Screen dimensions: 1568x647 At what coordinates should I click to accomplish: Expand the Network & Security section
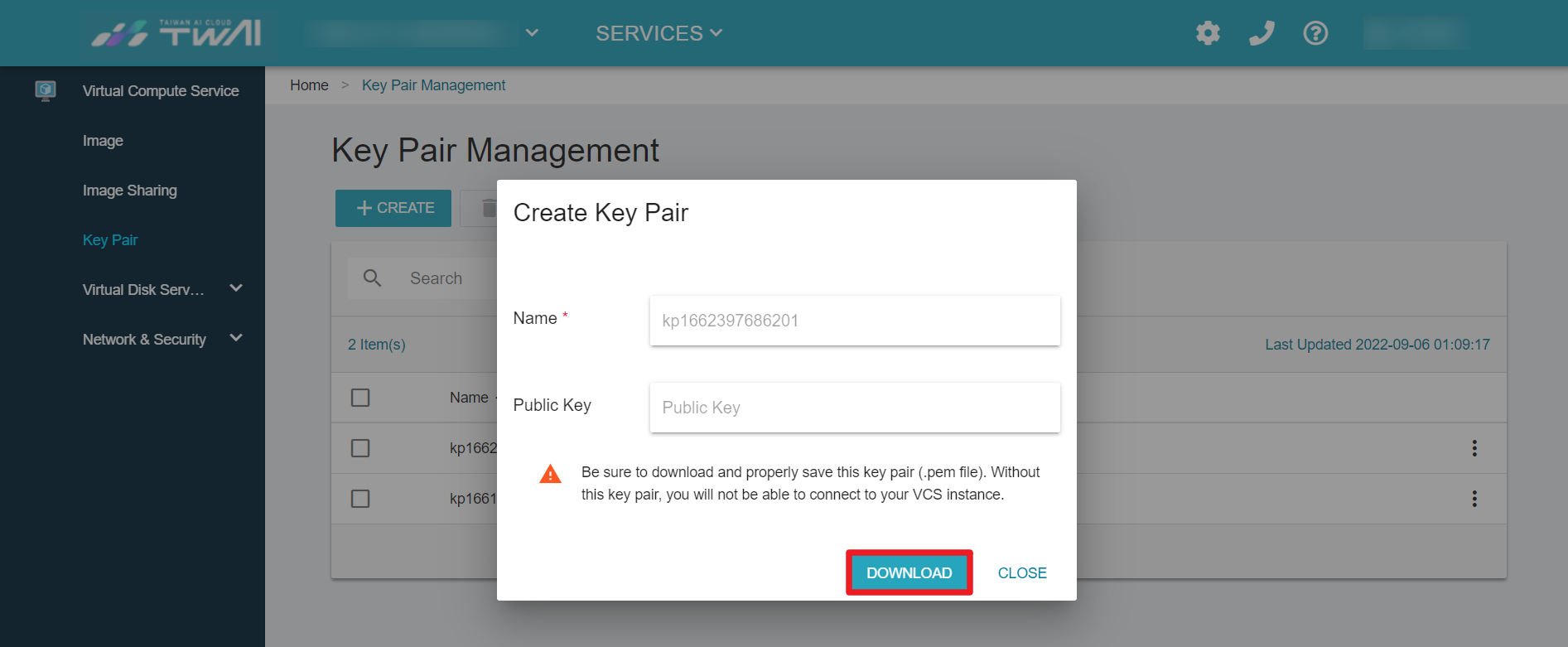(x=236, y=338)
